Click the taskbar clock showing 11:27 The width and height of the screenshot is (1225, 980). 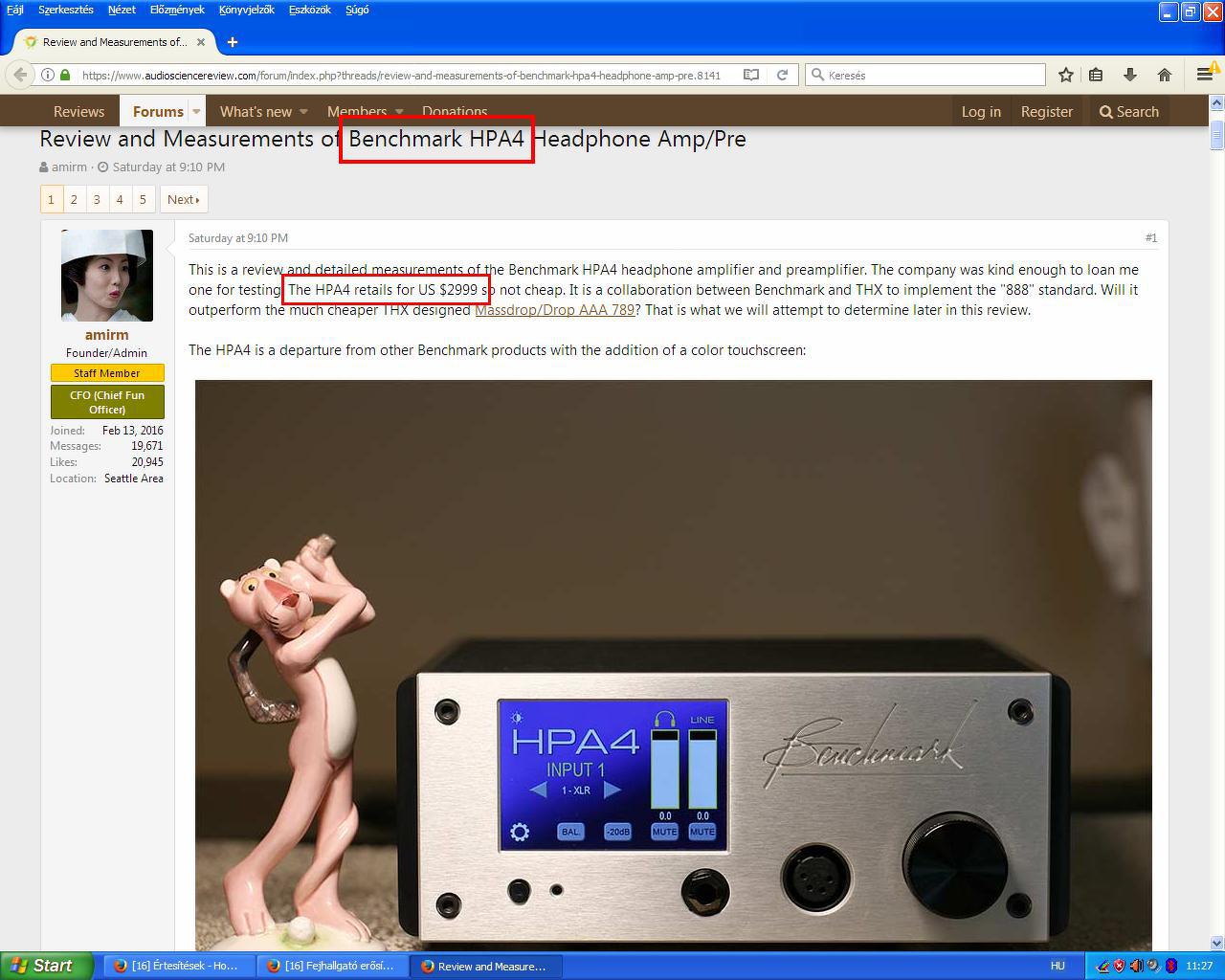tap(1199, 966)
